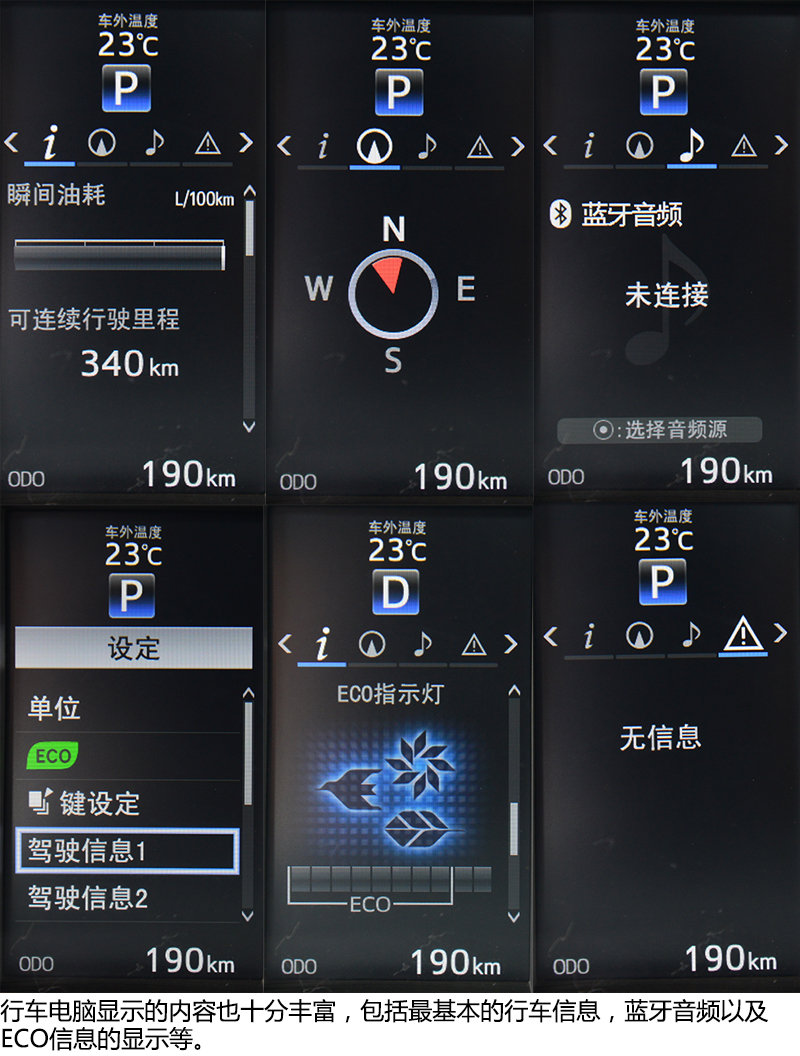Click the 选择音频源 button
Viewport: 800px width, 1056px height.
(x=659, y=430)
